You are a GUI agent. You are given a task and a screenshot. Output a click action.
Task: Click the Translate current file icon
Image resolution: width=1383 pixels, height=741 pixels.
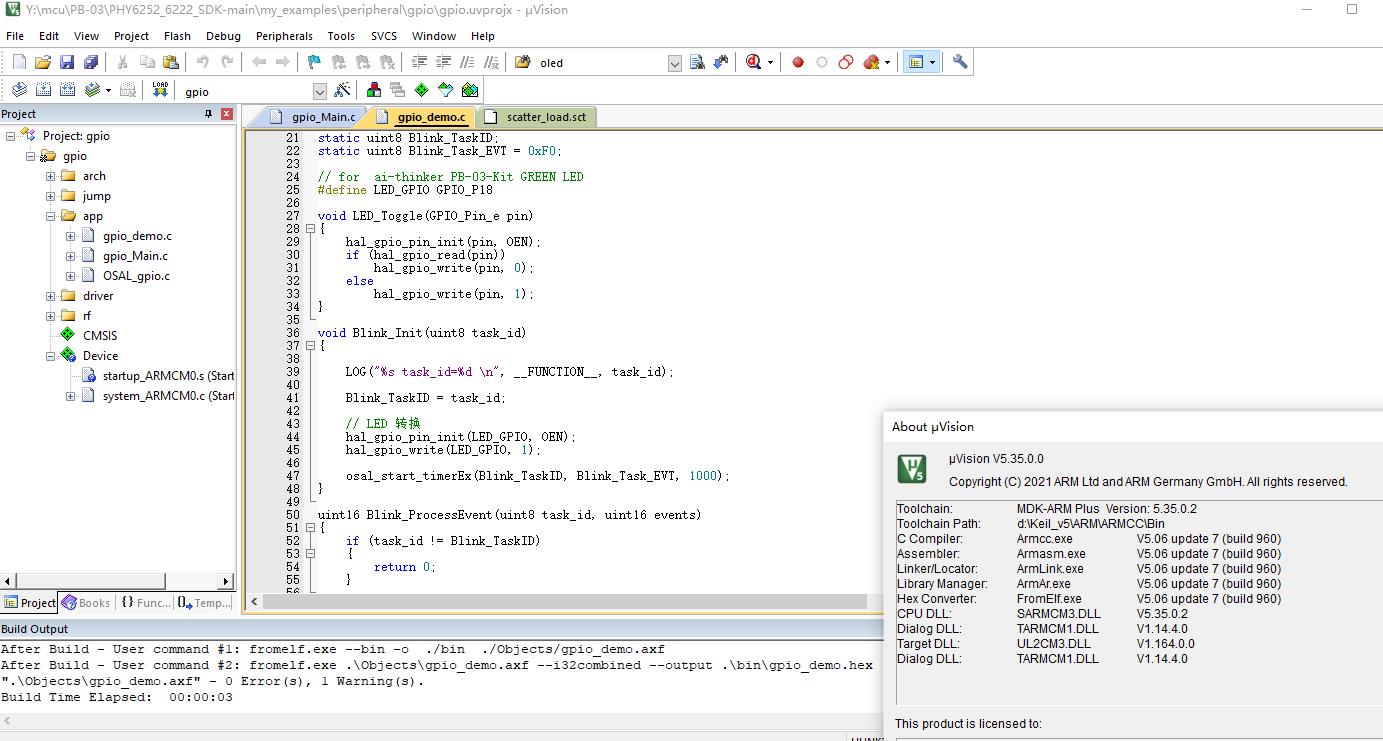19,90
